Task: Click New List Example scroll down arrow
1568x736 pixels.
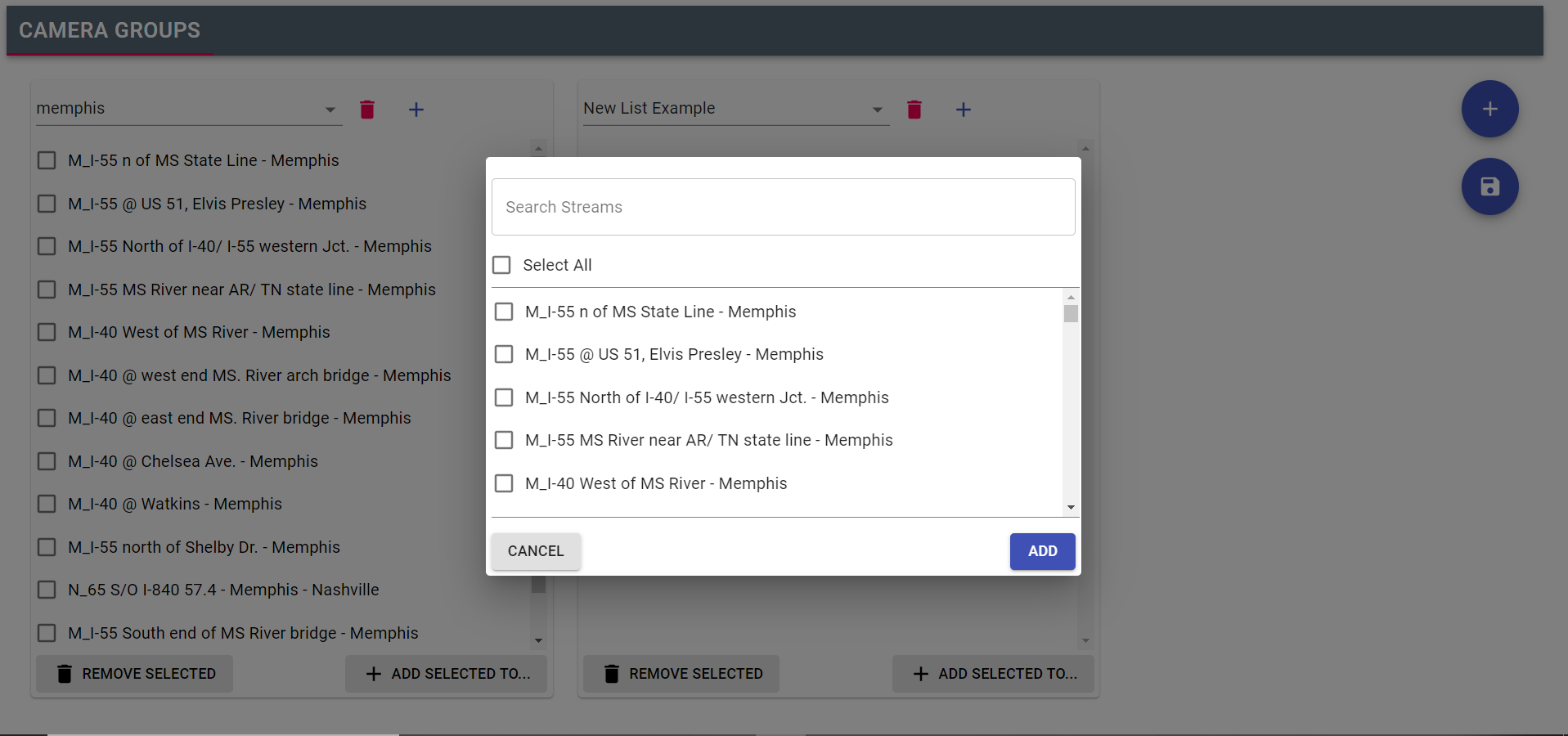Action: (x=1085, y=640)
